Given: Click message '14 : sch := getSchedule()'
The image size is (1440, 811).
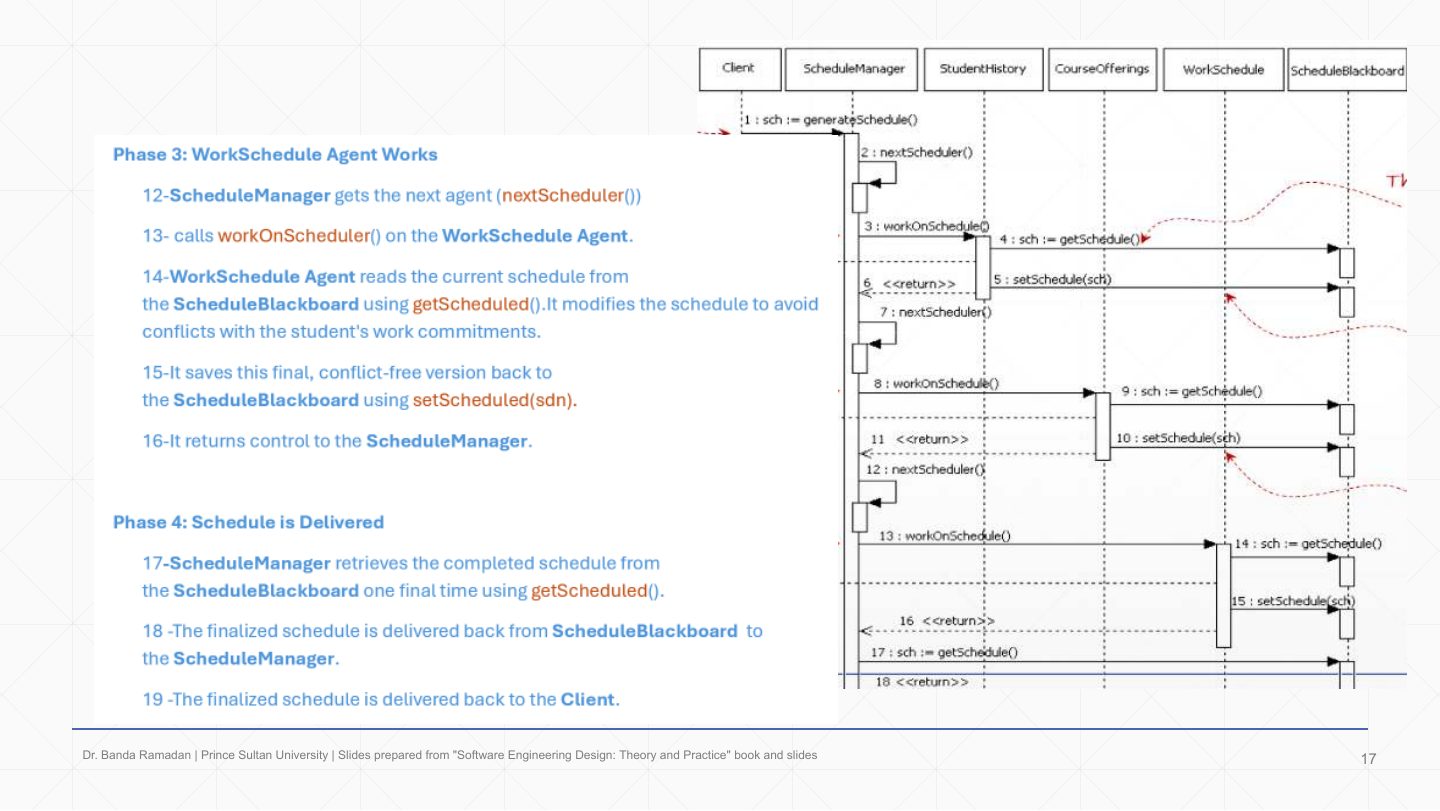Looking at the screenshot, I should coord(1308,544).
